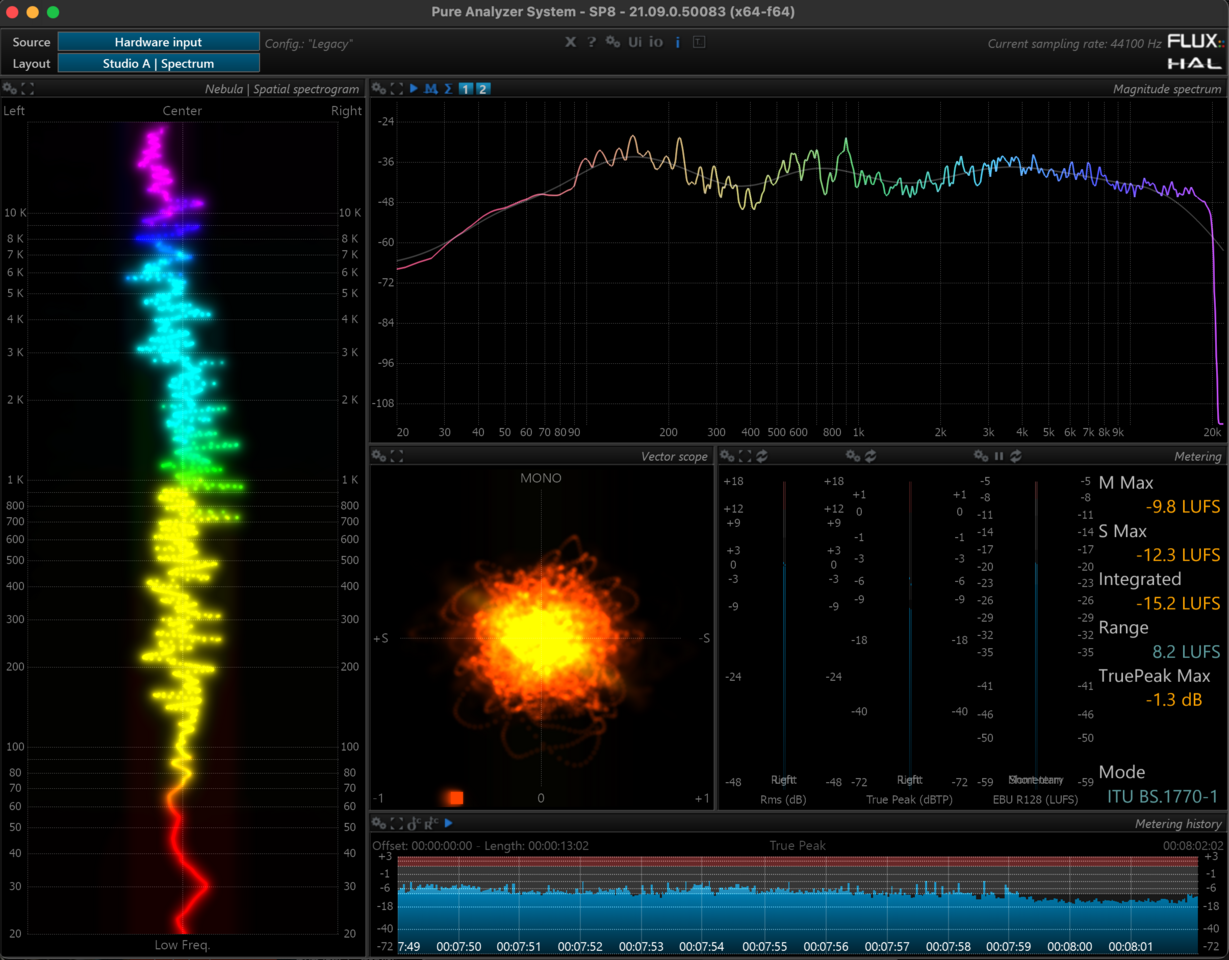Image resolution: width=1229 pixels, height=960 pixels.
Task: Click play arrow in Metering history header
Action: [x=449, y=823]
